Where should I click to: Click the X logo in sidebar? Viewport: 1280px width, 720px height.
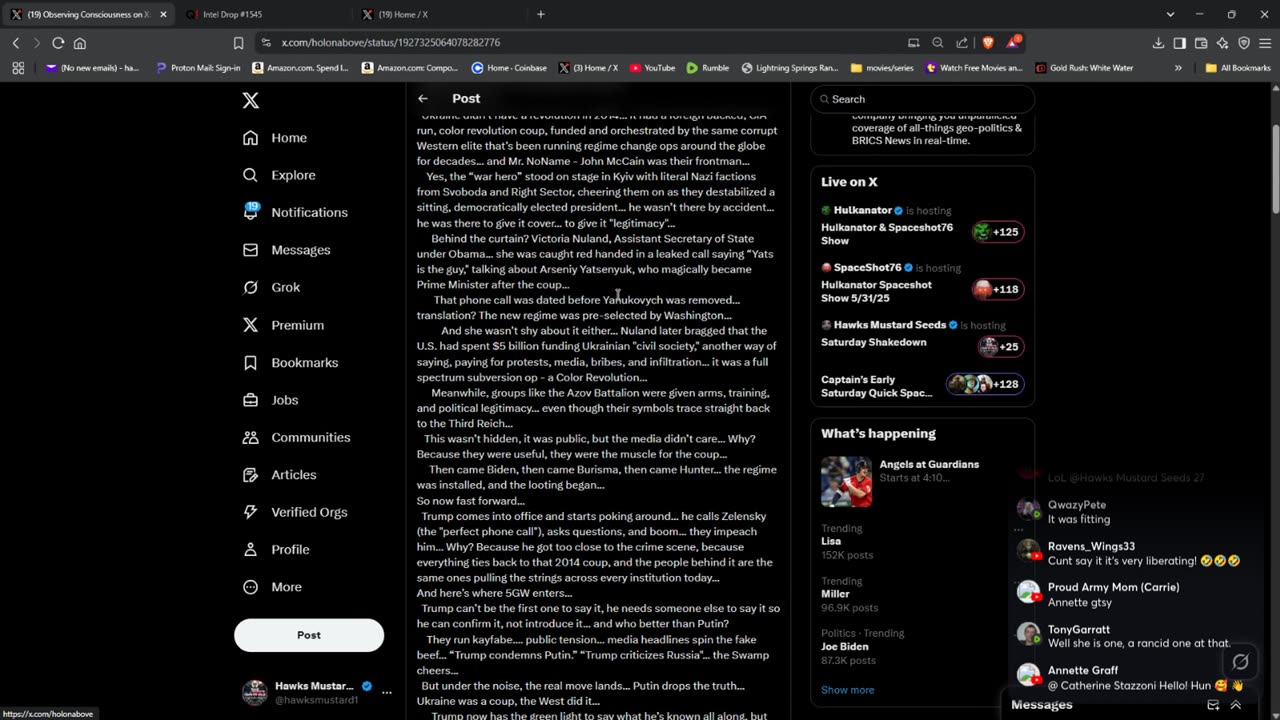[251, 100]
